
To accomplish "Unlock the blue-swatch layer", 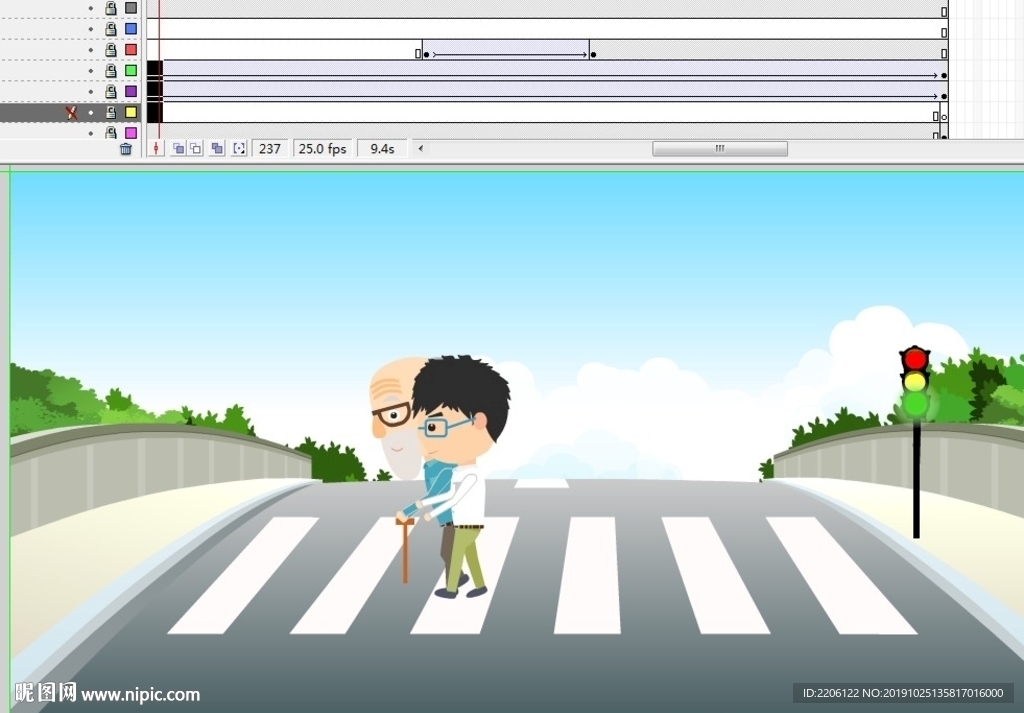I will click(x=111, y=29).
